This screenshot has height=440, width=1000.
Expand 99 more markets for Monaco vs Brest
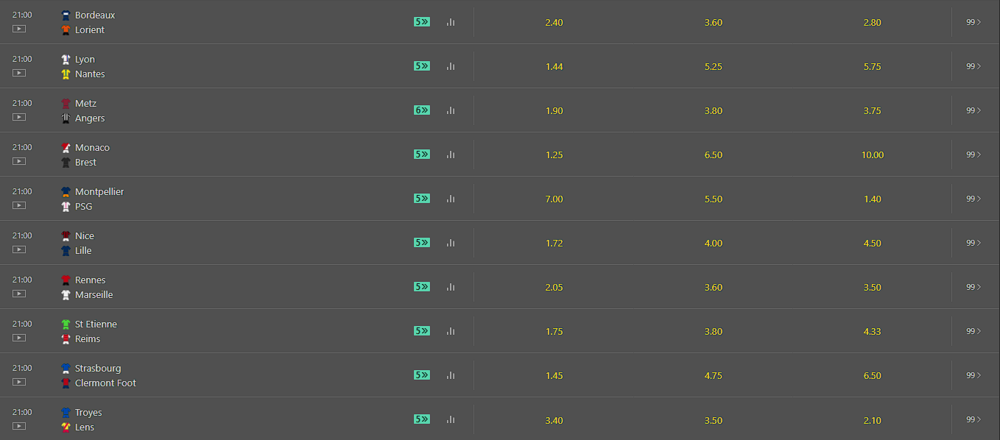[x=973, y=154]
